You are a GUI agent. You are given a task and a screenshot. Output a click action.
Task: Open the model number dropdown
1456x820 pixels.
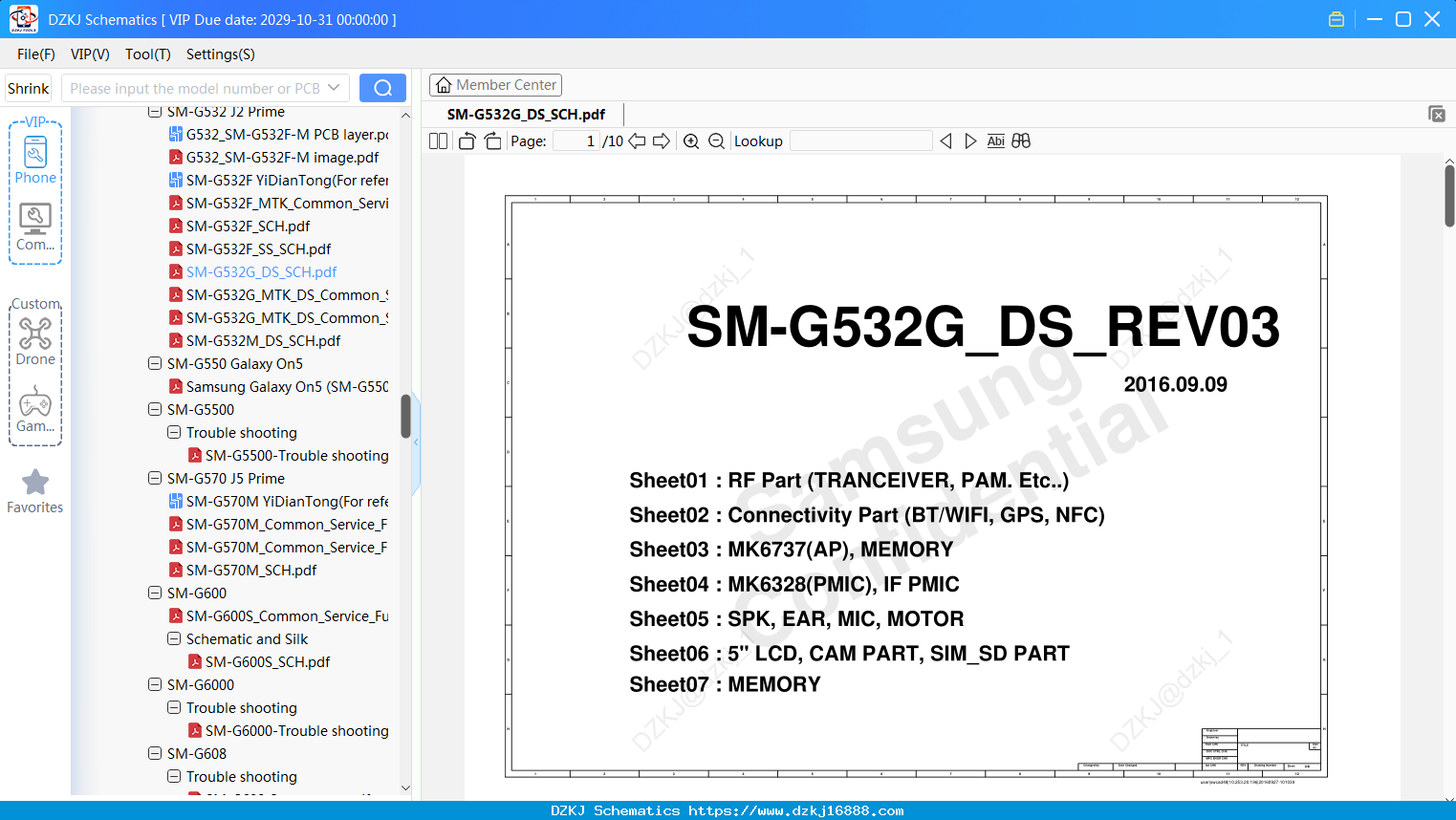(334, 88)
